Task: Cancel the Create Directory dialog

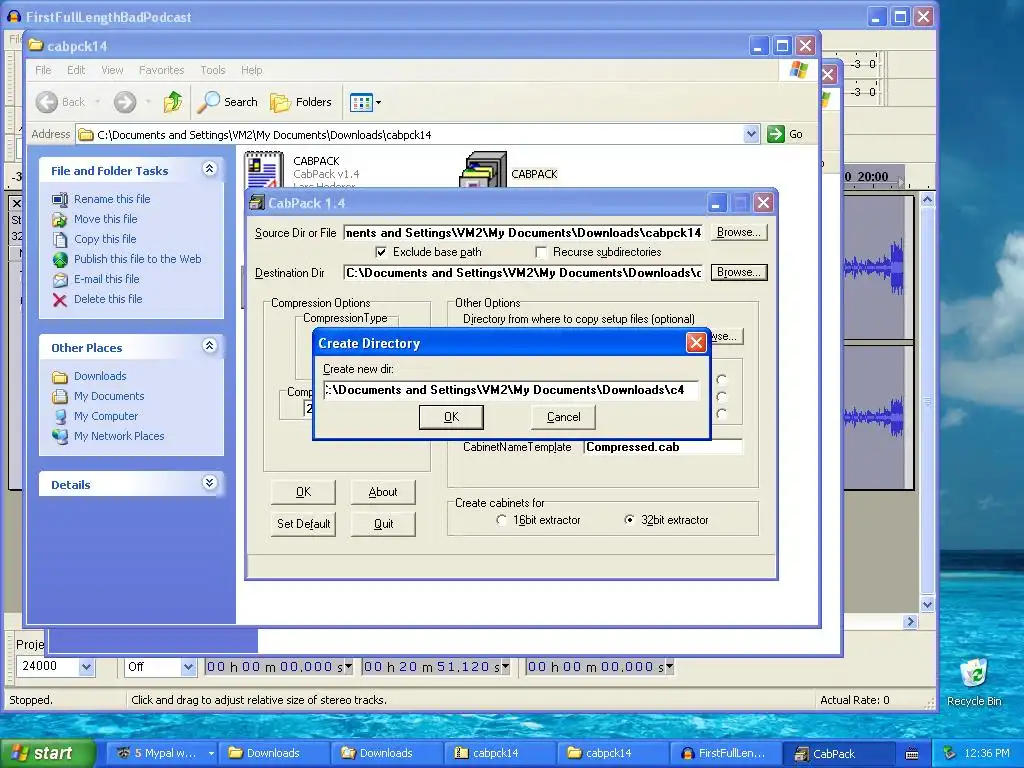Action: 563,417
